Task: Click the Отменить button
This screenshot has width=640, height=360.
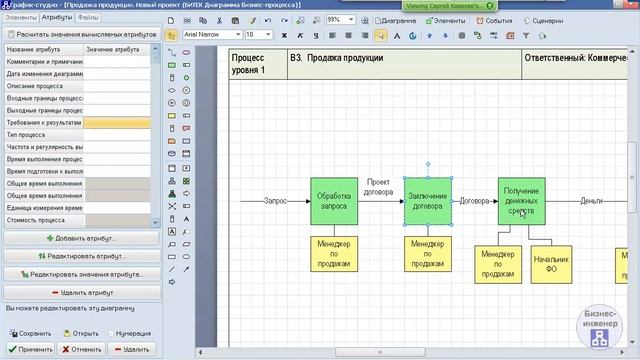Action: pos(82,349)
